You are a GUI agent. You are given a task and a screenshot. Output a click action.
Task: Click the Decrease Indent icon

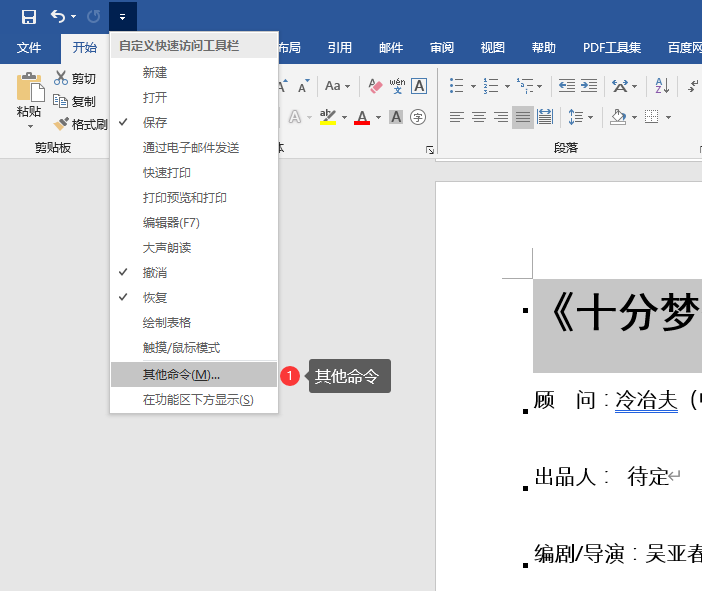pyautogui.click(x=567, y=85)
